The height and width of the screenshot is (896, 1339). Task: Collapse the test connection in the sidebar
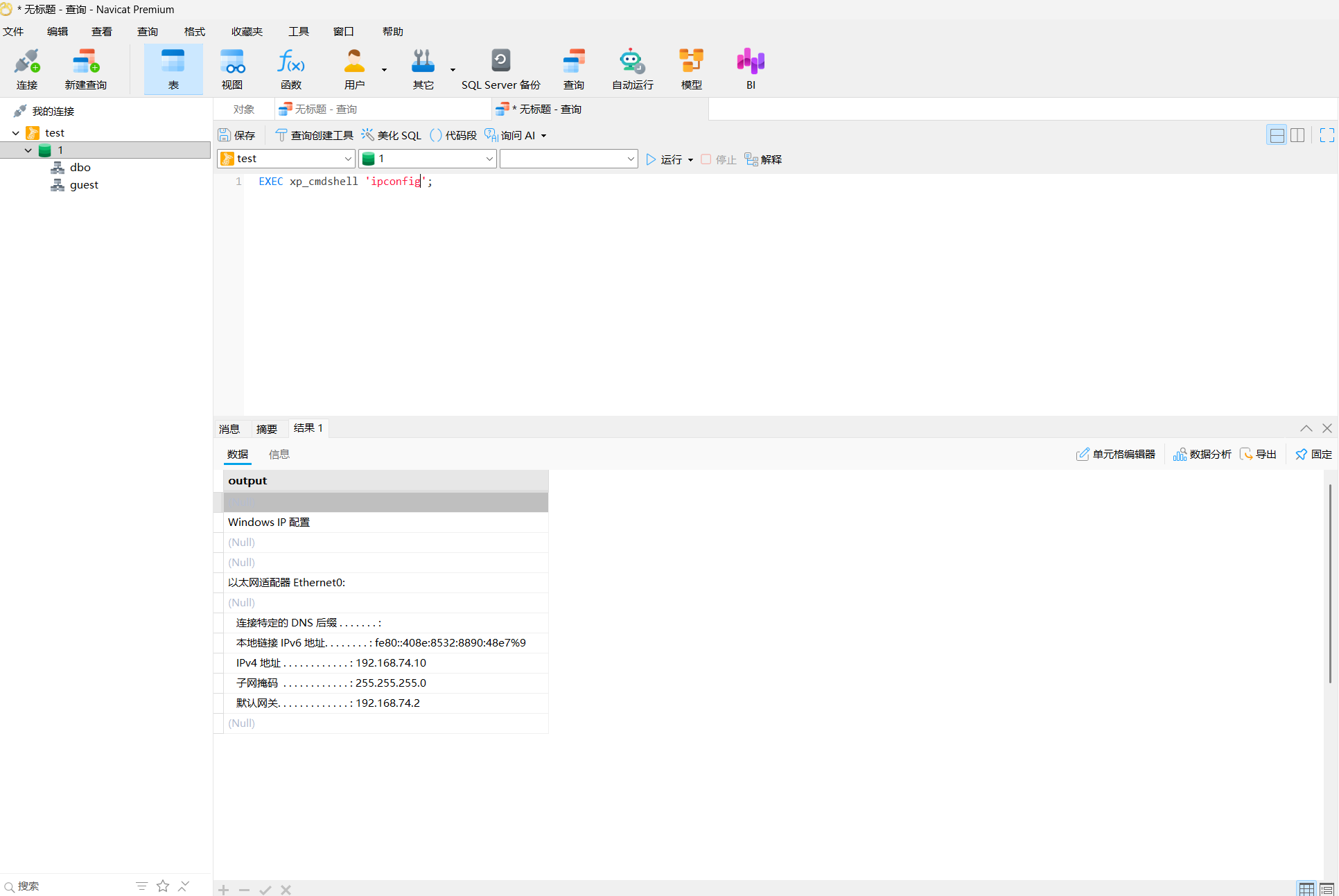pos(15,132)
